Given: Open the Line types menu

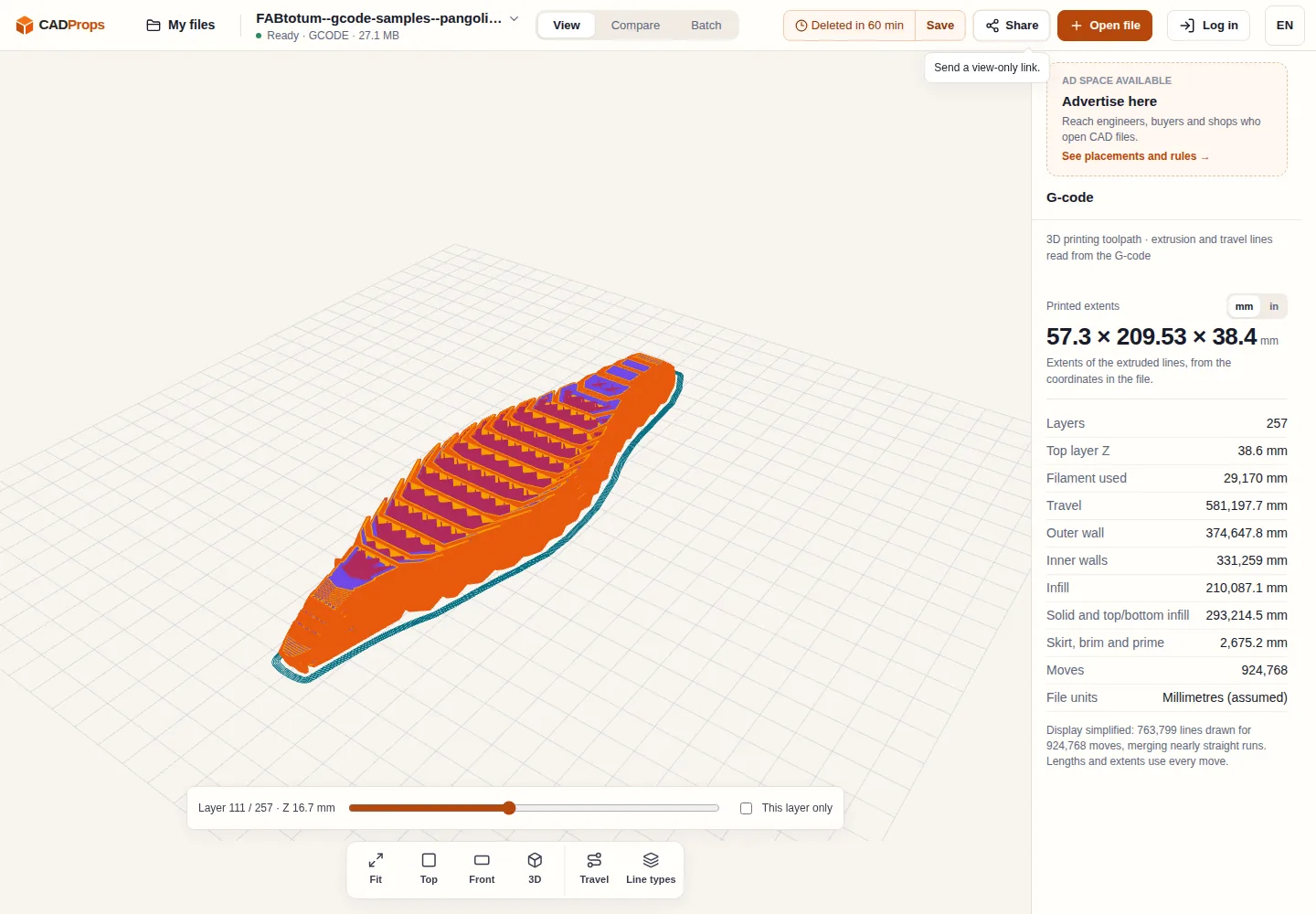Looking at the screenshot, I should (x=651, y=868).
